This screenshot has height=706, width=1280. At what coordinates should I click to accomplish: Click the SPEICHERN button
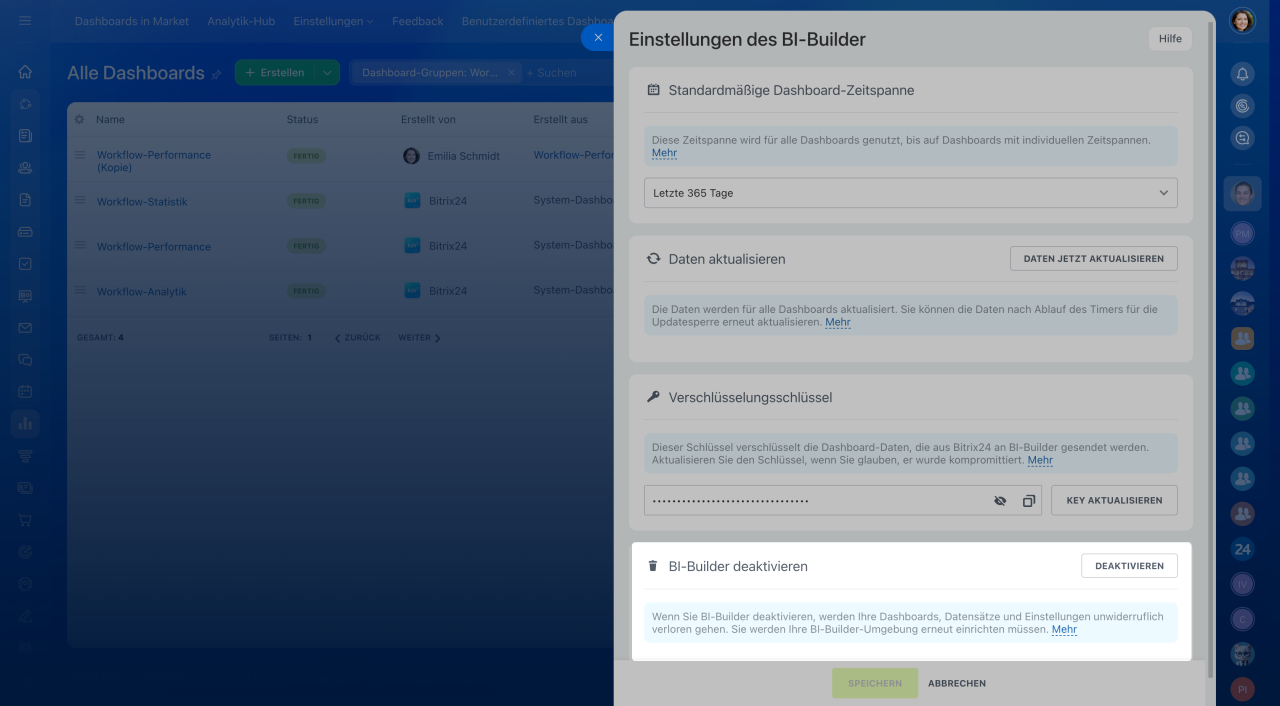click(875, 683)
